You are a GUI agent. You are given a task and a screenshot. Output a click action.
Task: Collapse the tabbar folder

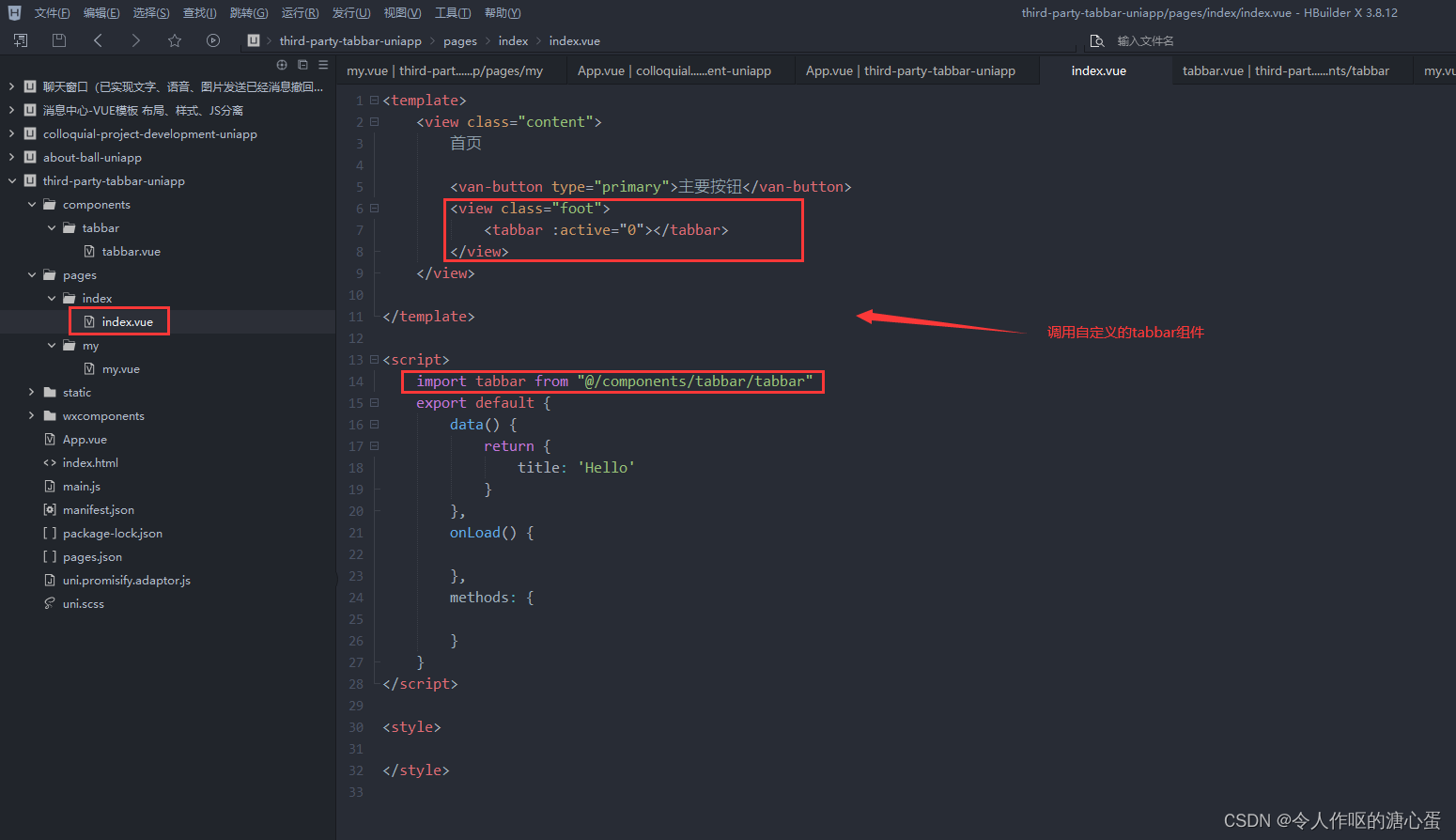pos(51,227)
